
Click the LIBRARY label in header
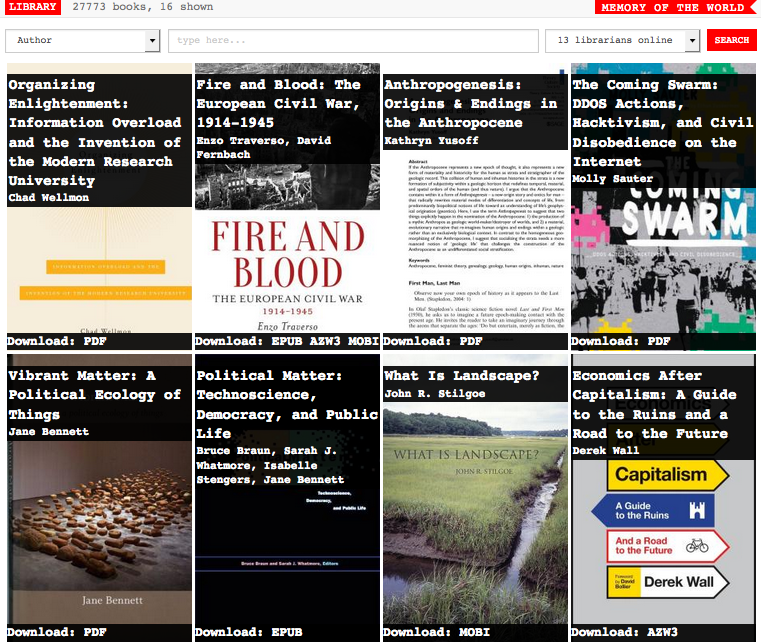[x=32, y=7]
